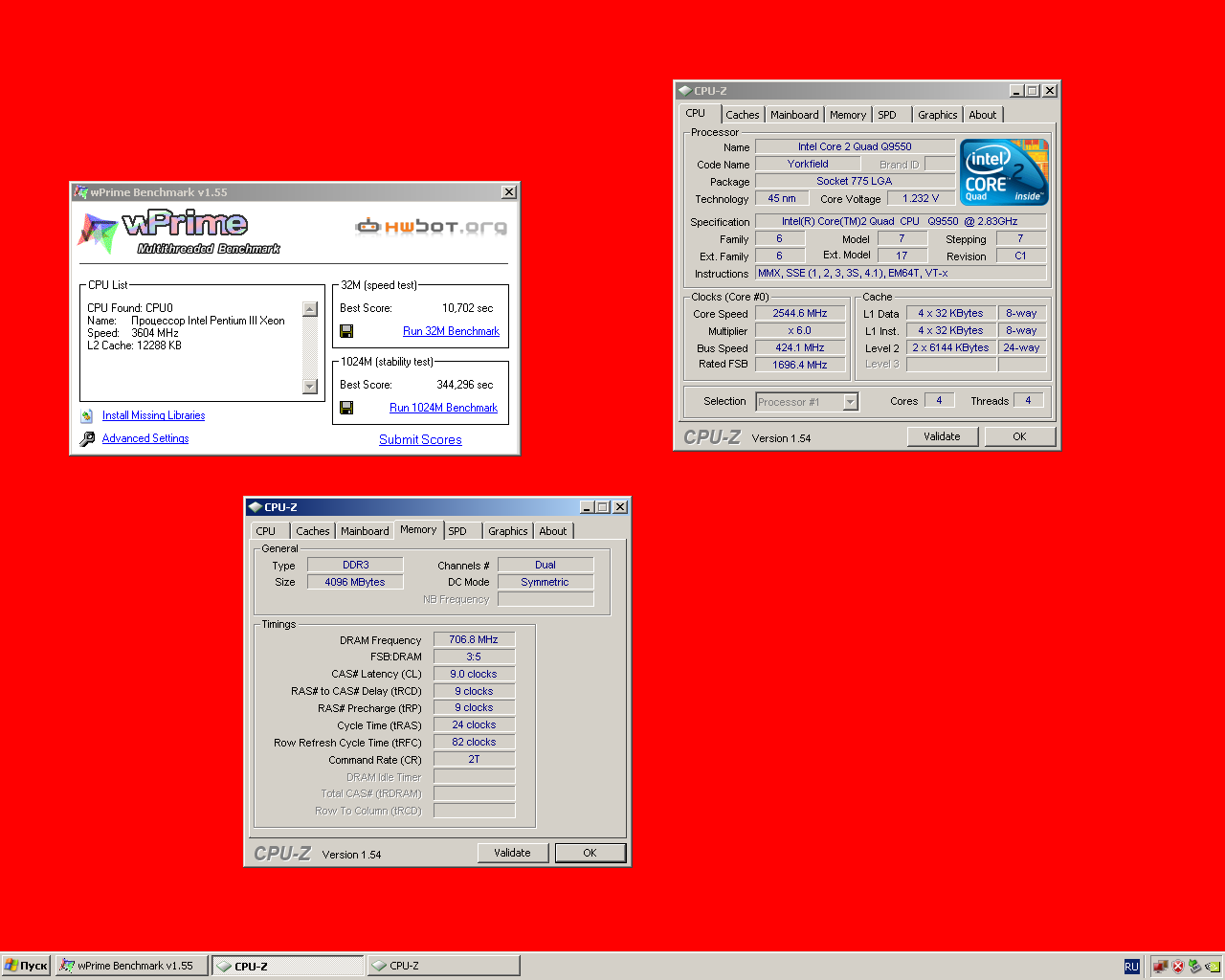The image size is (1225, 980).
Task: Click the save icon for the 1024M score
Action: point(346,408)
